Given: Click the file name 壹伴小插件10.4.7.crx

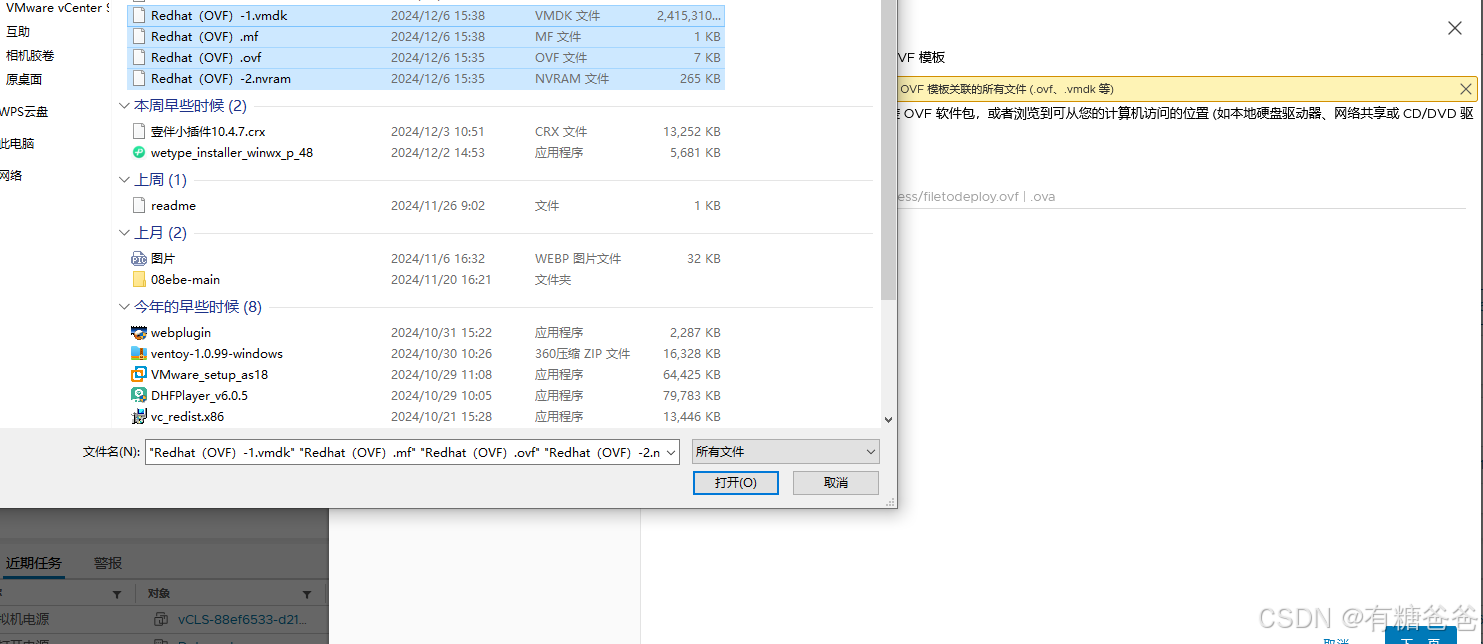Looking at the screenshot, I should pos(208,132).
